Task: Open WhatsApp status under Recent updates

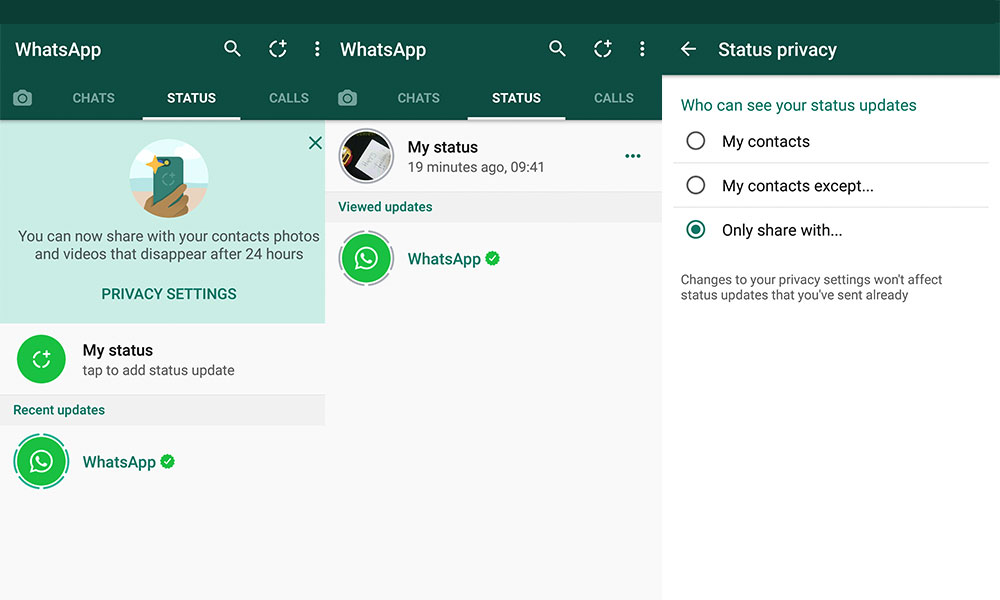Action: point(41,461)
